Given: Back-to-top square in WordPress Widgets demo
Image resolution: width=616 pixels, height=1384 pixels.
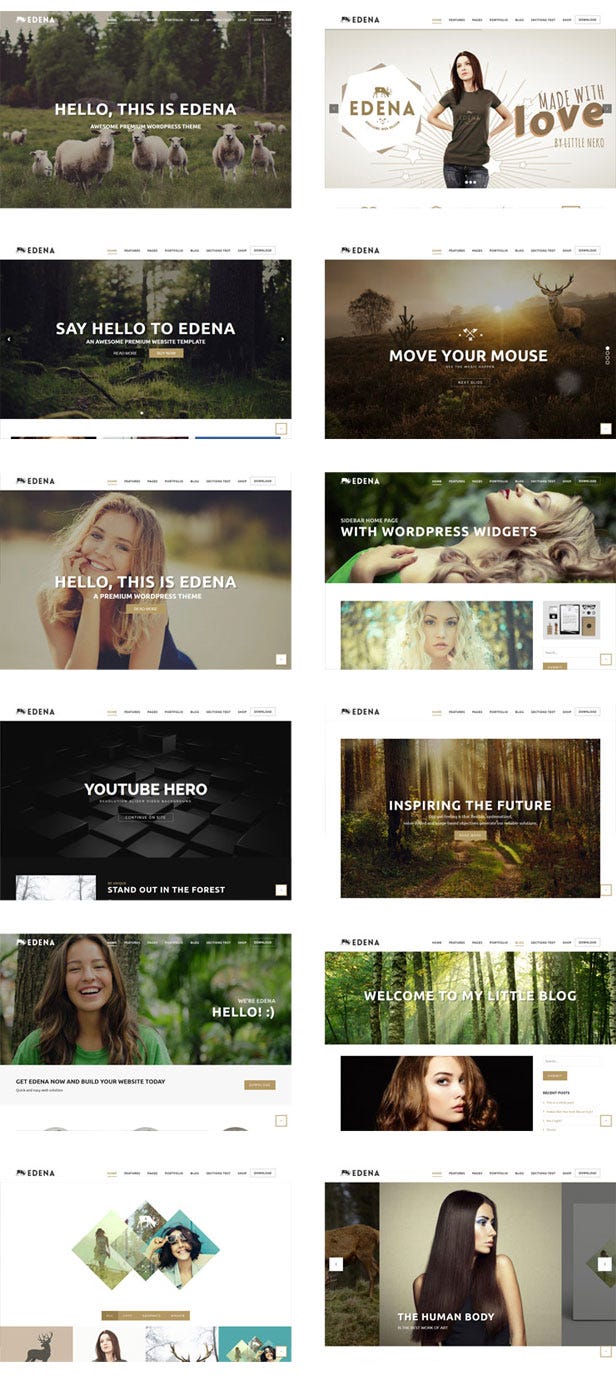Looking at the screenshot, I should (606, 659).
